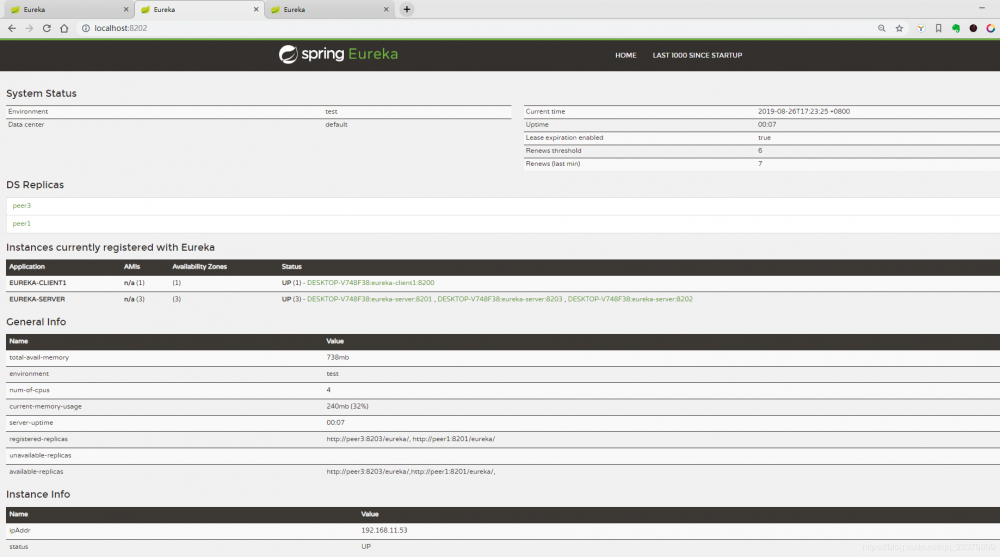Click the Current time value 2019-08-26T17:23:25
Image resolution: width=1000 pixels, height=557 pixels.
point(804,111)
